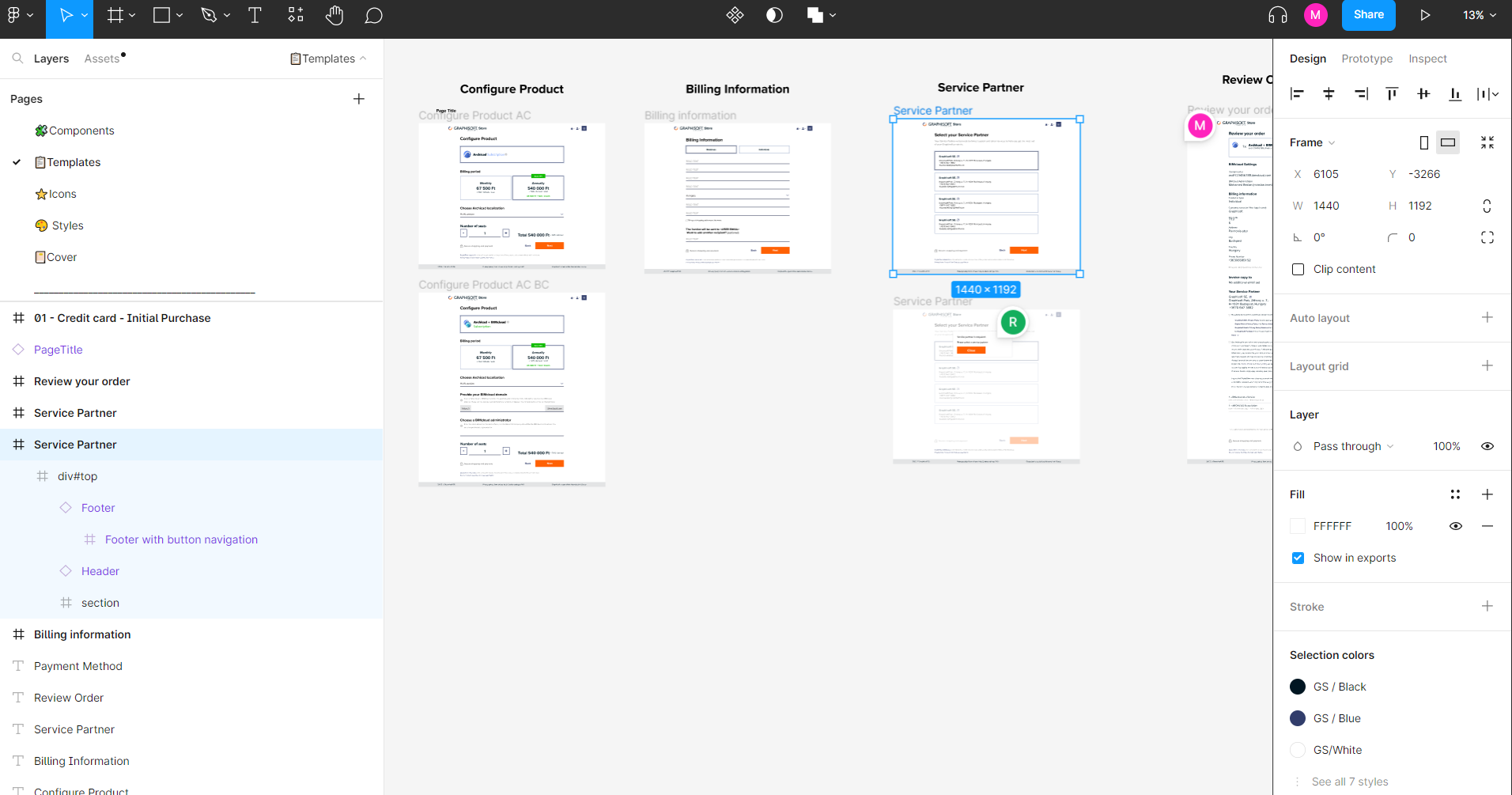Uncheck Show in exports checkbox

point(1298,558)
